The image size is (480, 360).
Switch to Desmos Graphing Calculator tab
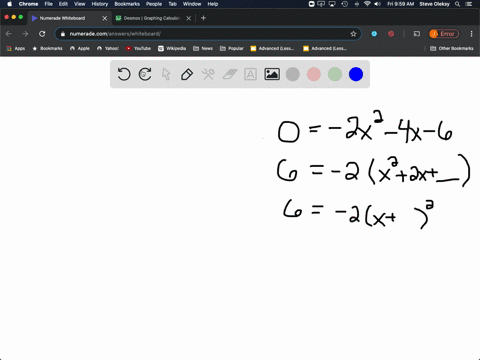(152, 18)
